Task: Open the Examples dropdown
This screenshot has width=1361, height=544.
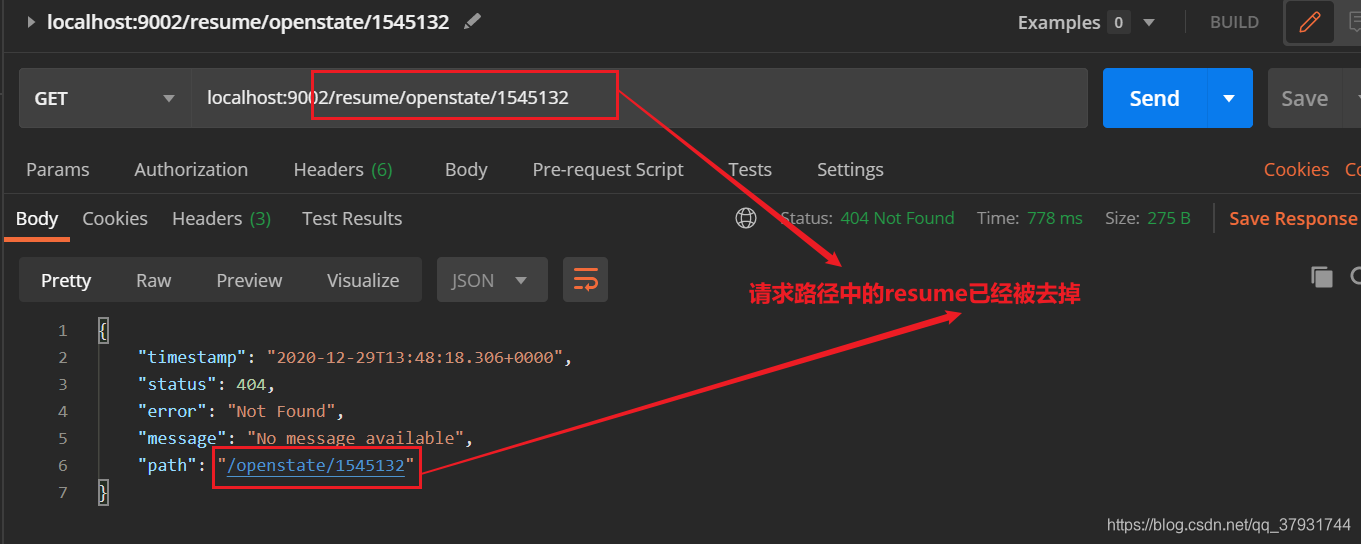Action: [x=1086, y=22]
